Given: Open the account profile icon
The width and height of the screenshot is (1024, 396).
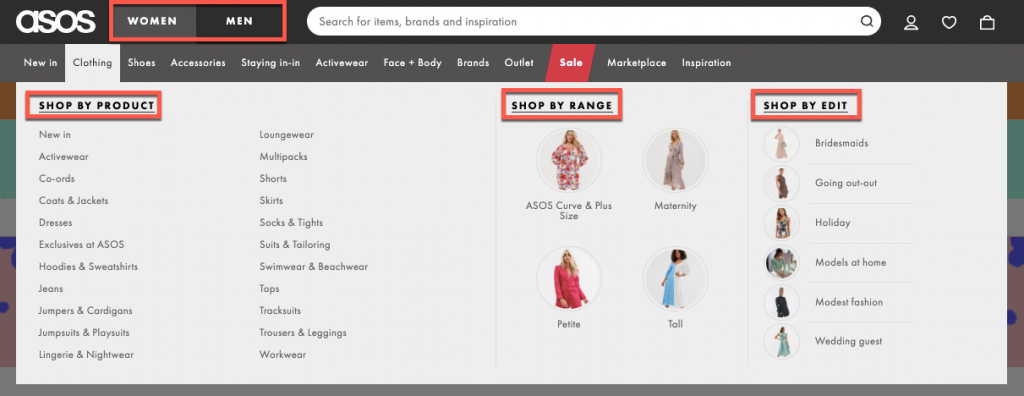Looking at the screenshot, I should coord(911,23).
